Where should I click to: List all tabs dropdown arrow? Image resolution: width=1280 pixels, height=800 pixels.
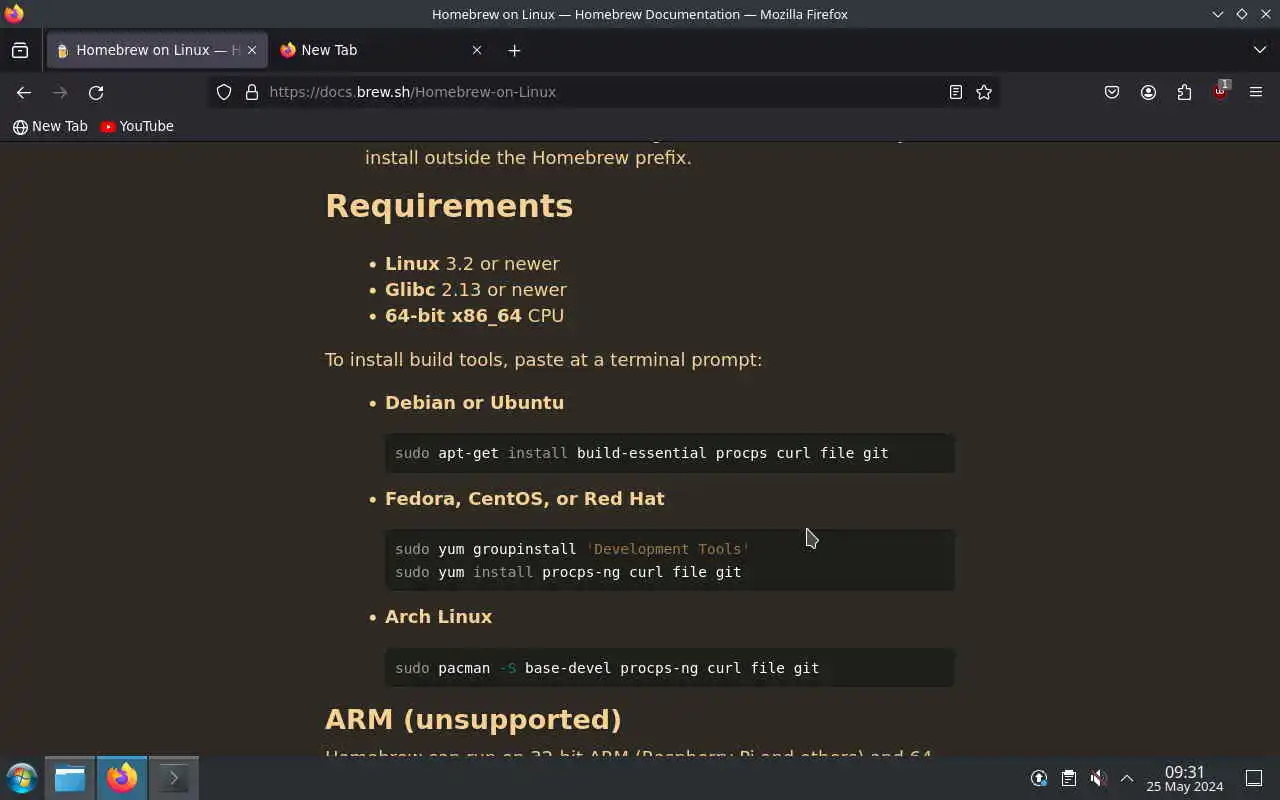click(1260, 50)
